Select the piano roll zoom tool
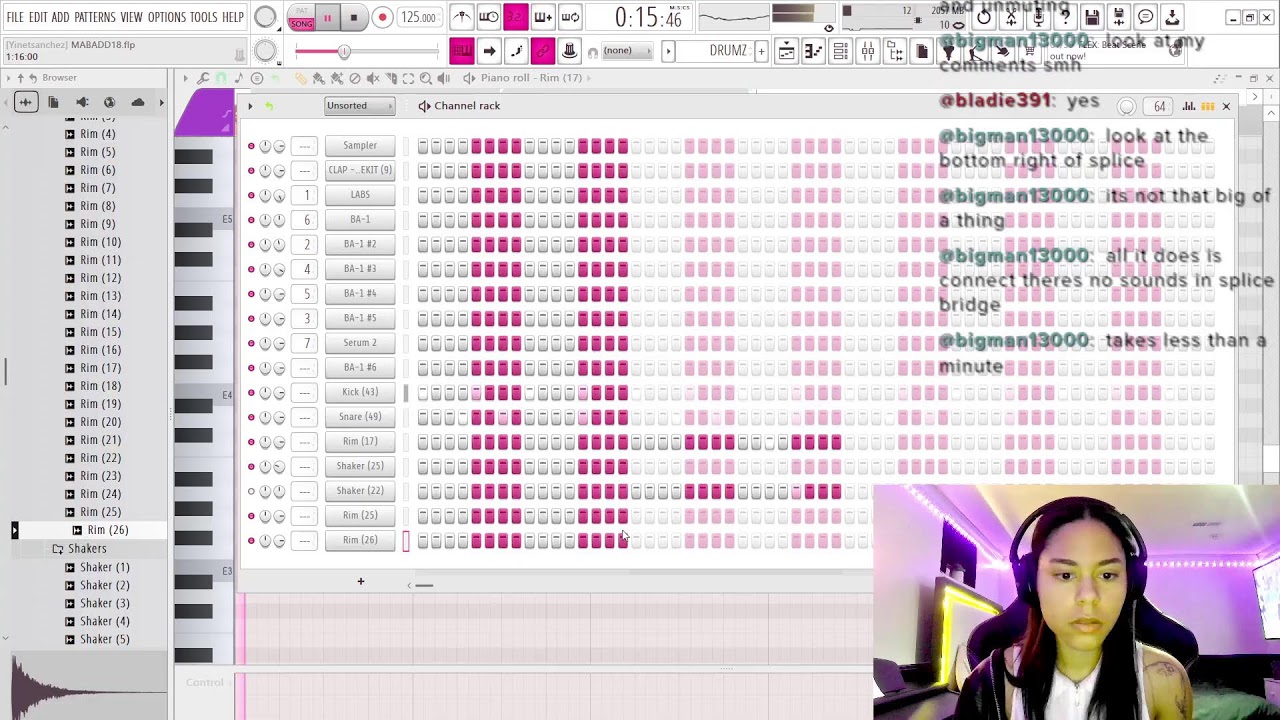The width and height of the screenshot is (1280, 720). (x=425, y=78)
